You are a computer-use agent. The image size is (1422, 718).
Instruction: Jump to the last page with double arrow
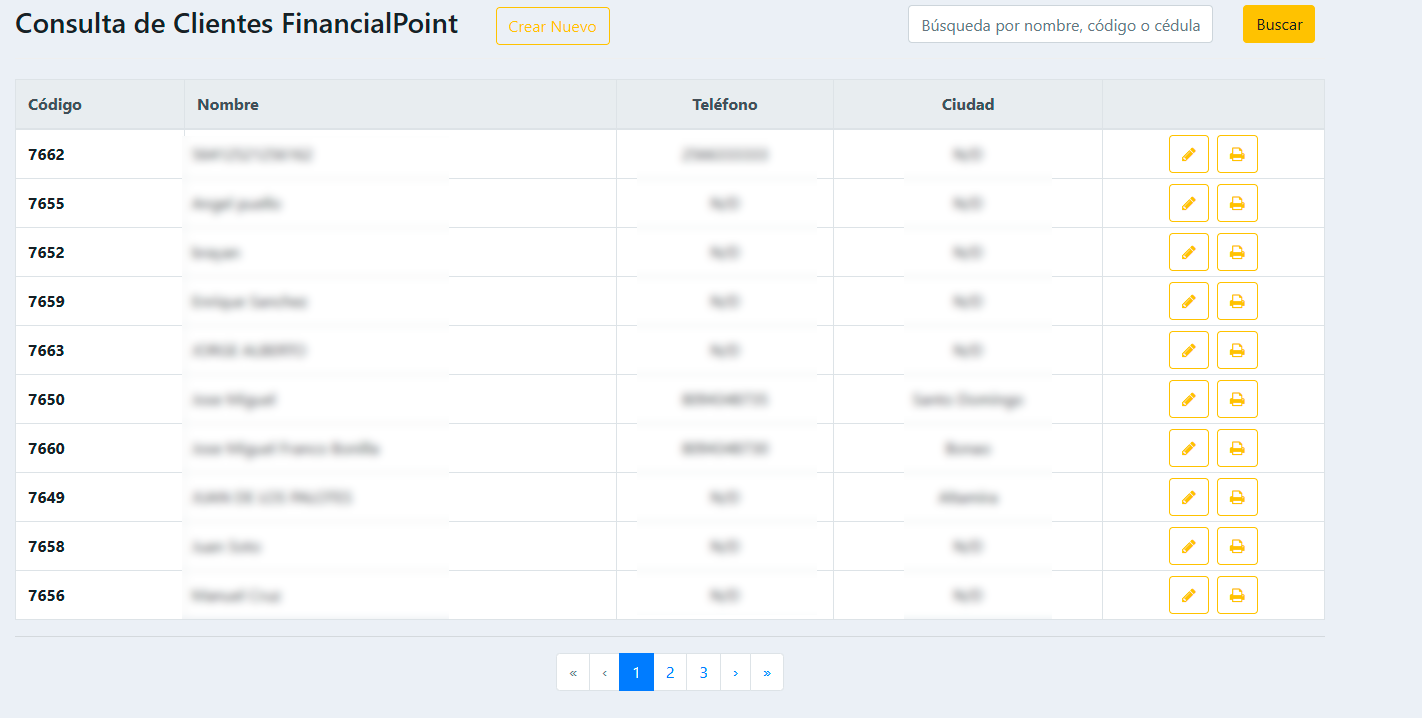click(x=767, y=672)
